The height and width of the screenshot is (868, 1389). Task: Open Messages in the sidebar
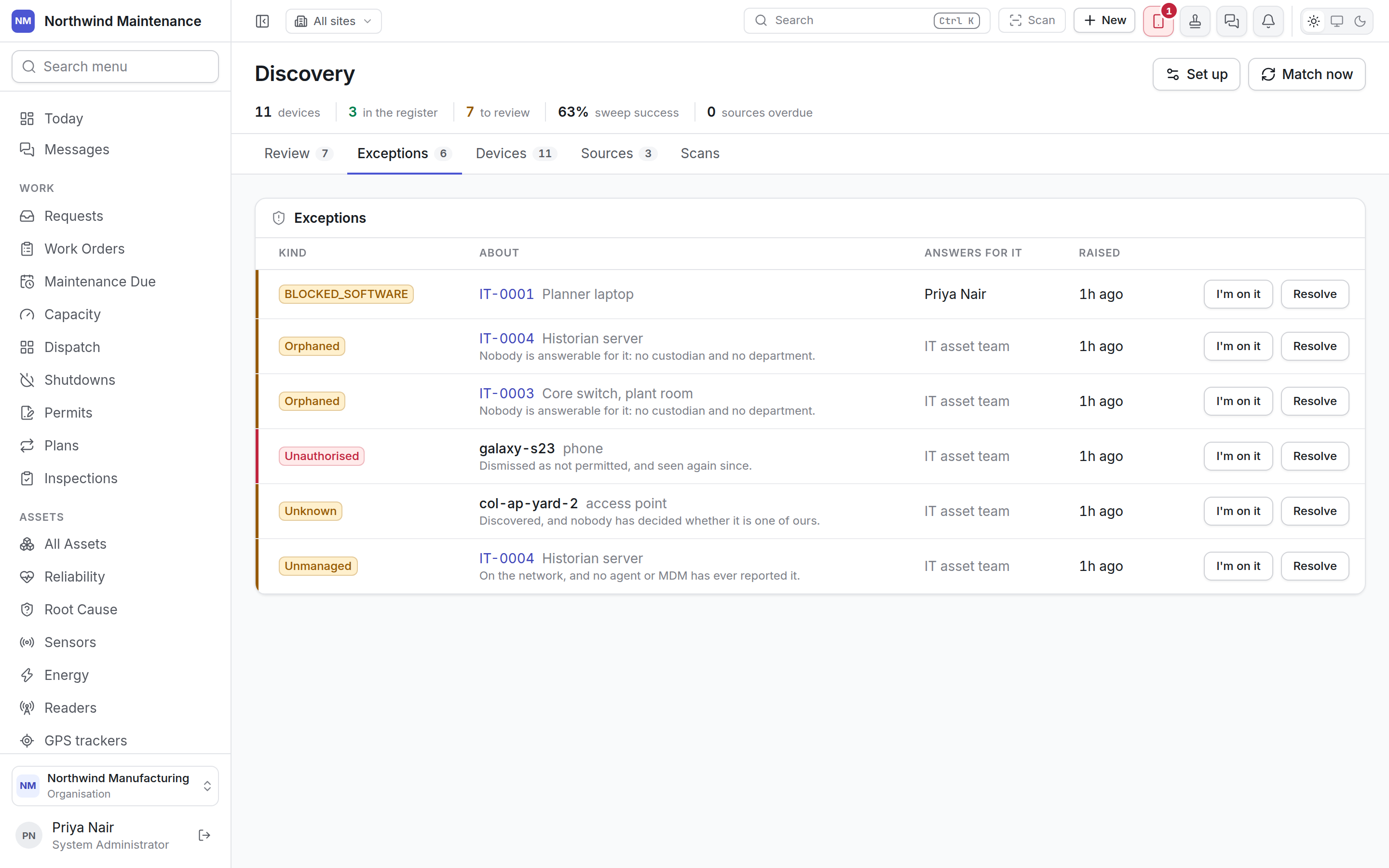115,149
